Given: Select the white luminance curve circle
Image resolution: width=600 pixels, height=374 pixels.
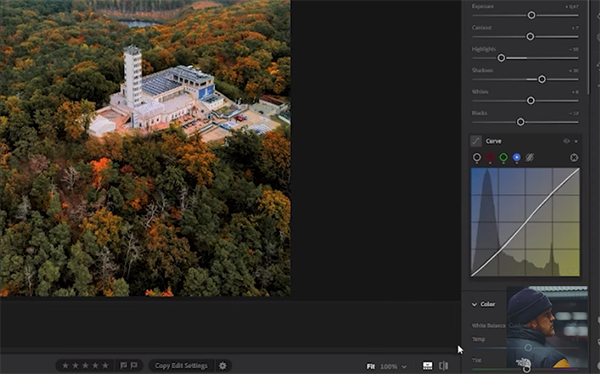Looking at the screenshot, I should (x=477, y=157).
